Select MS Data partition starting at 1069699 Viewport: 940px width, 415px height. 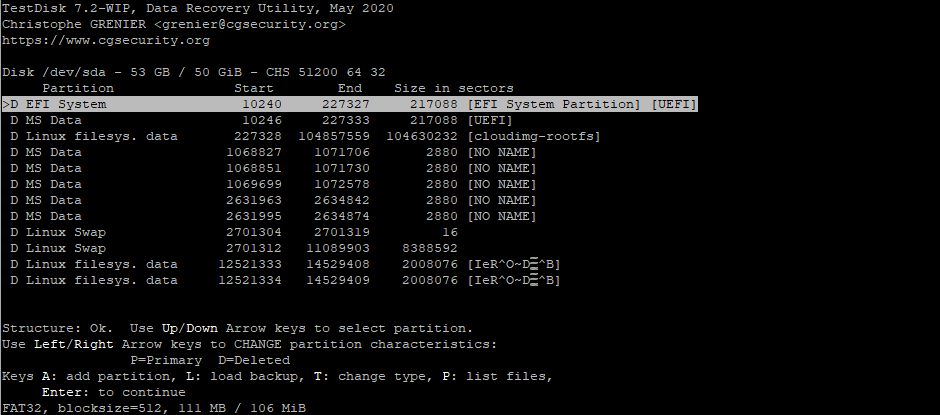(273, 184)
